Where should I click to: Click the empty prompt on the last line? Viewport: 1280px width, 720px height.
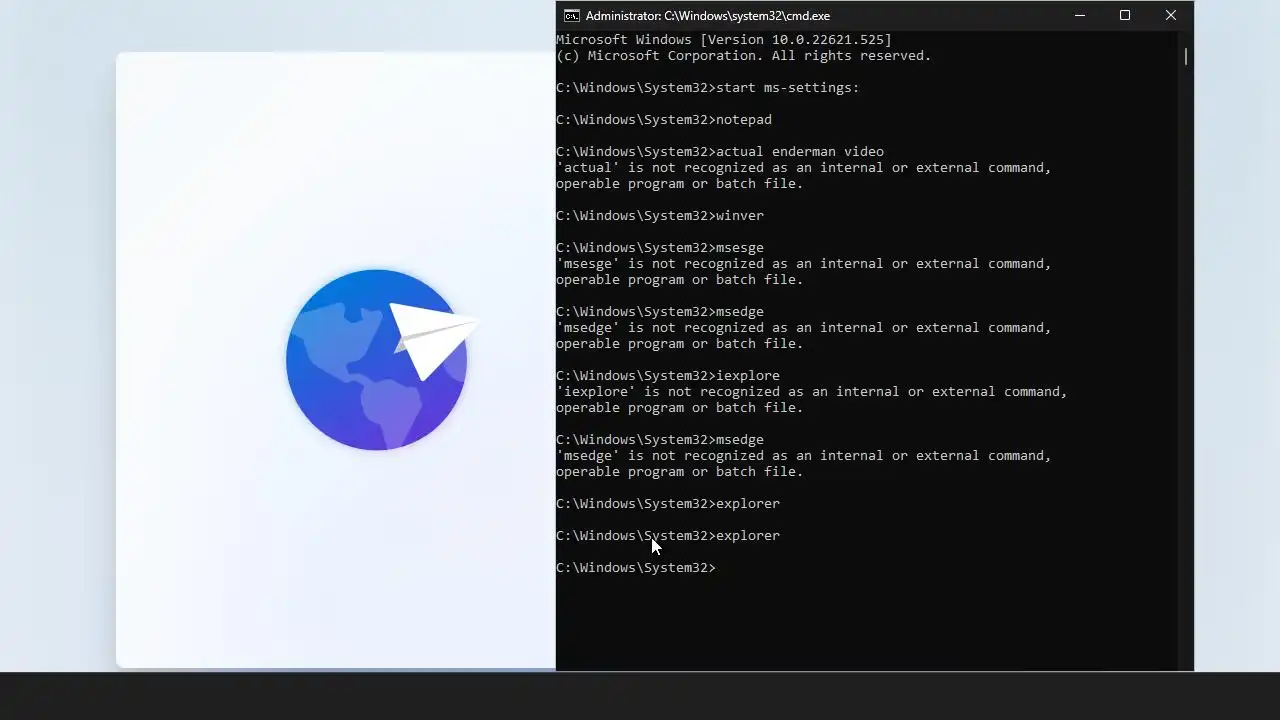pos(636,568)
